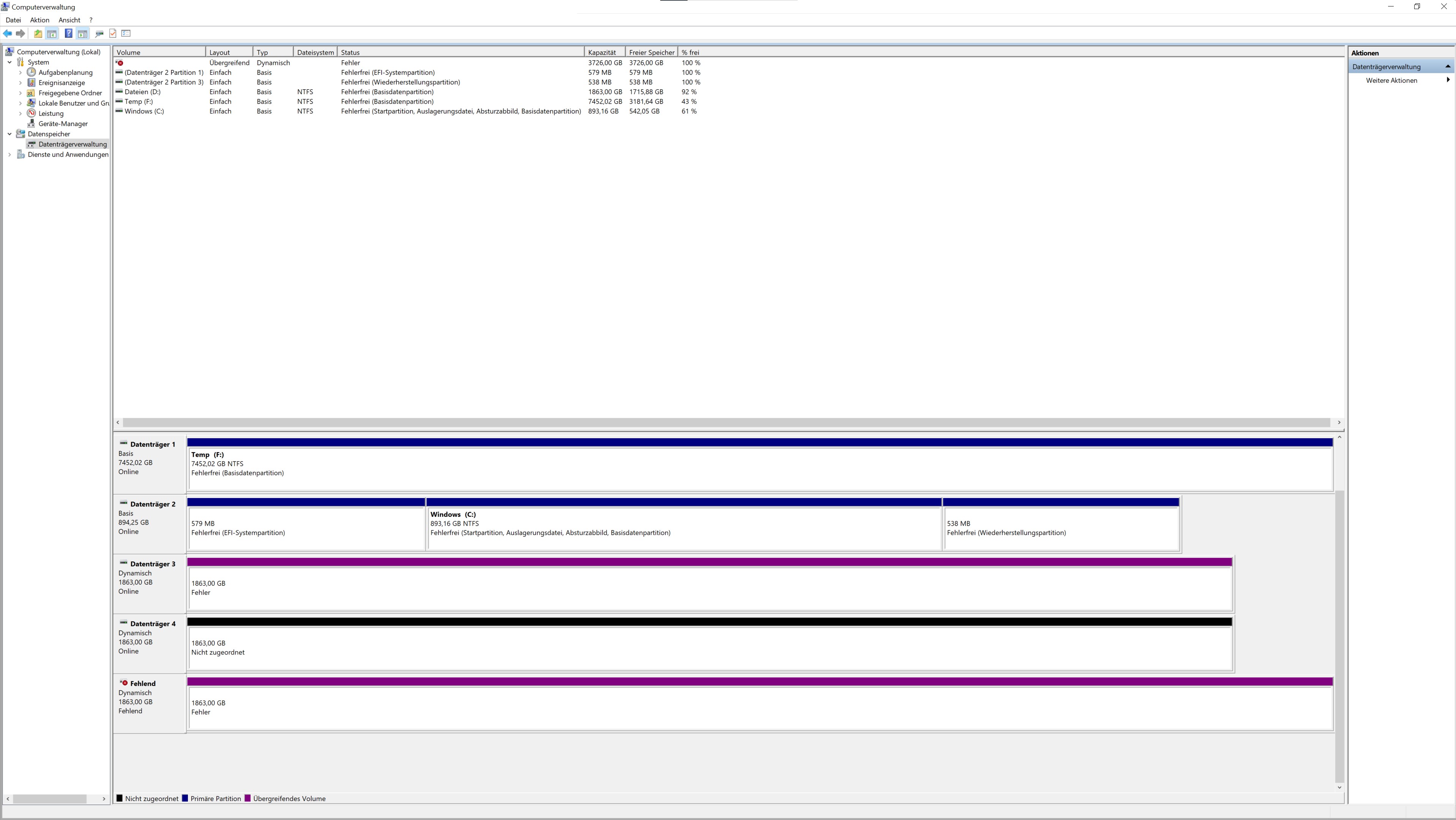The image size is (1456, 820).
Task: Expand Dienste und Anwendungen node
Action: (9, 154)
